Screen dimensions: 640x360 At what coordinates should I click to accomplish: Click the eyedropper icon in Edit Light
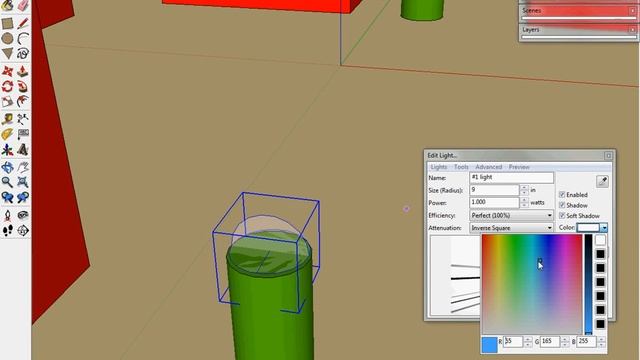(602, 181)
